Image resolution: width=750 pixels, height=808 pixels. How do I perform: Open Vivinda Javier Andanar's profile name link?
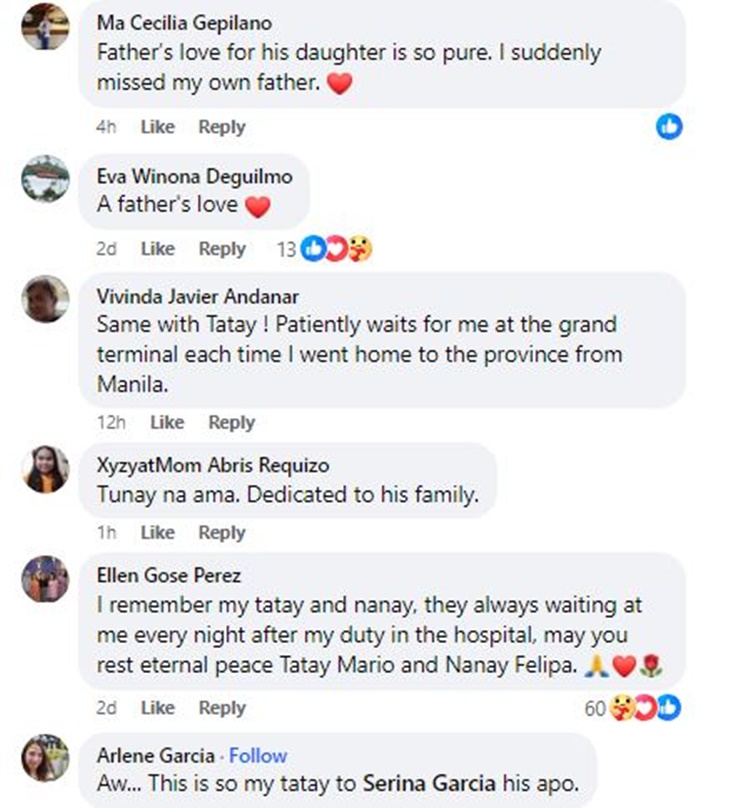198,296
